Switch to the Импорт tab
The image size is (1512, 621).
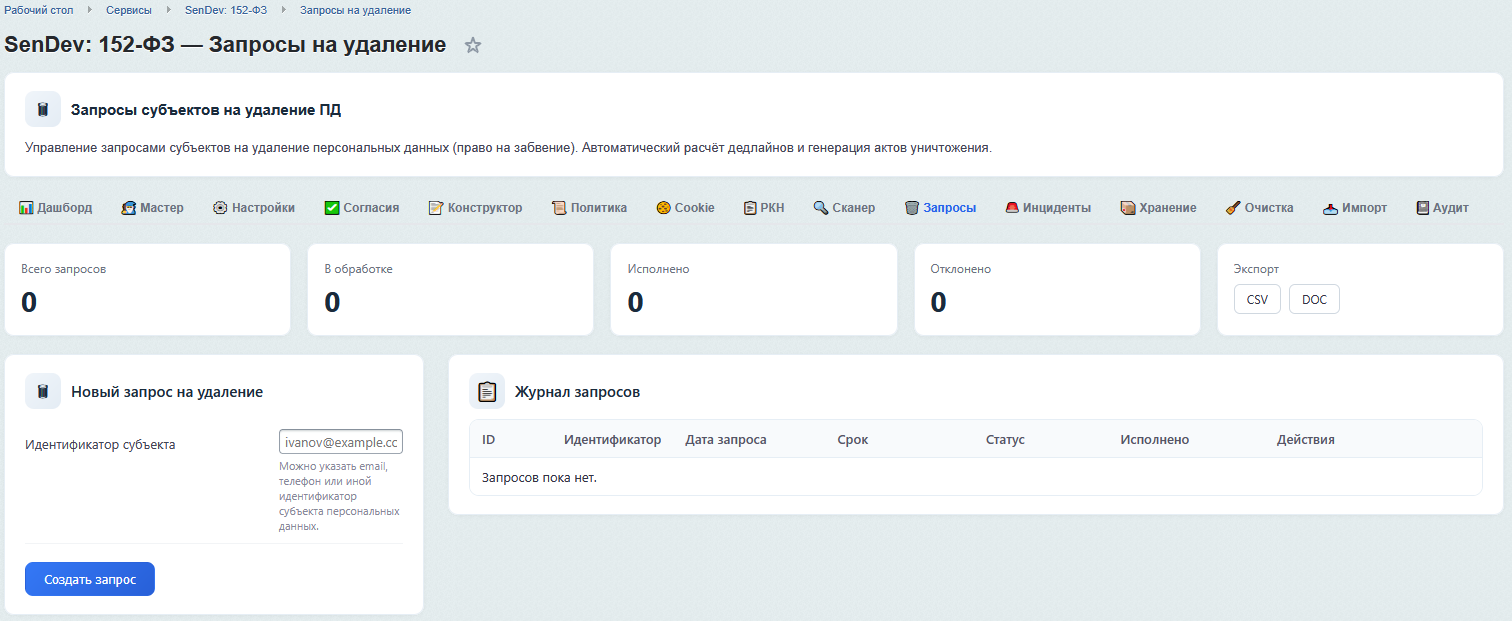tap(1364, 208)
